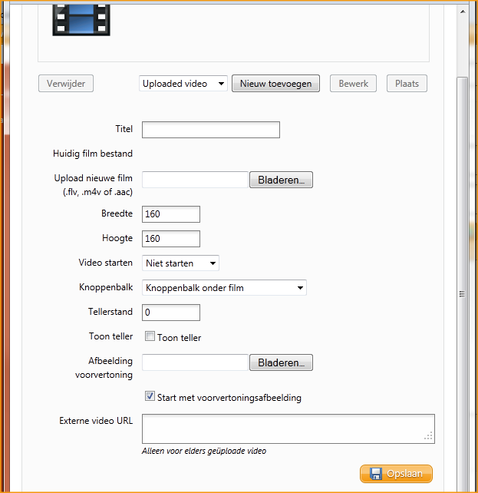Click the Nieuw toevoegen button
This screenshot has width=478, height=493.
pyautogui.click(x=276, y=83)
